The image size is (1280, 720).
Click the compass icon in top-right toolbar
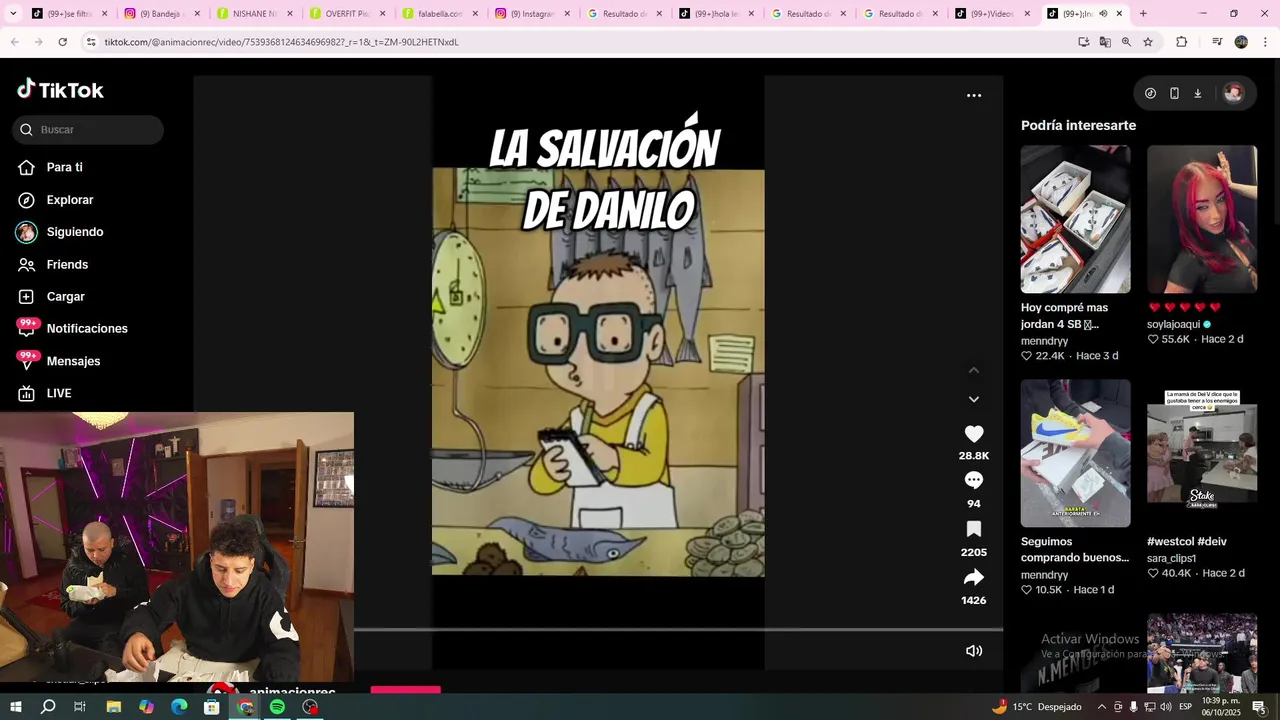1150,93
